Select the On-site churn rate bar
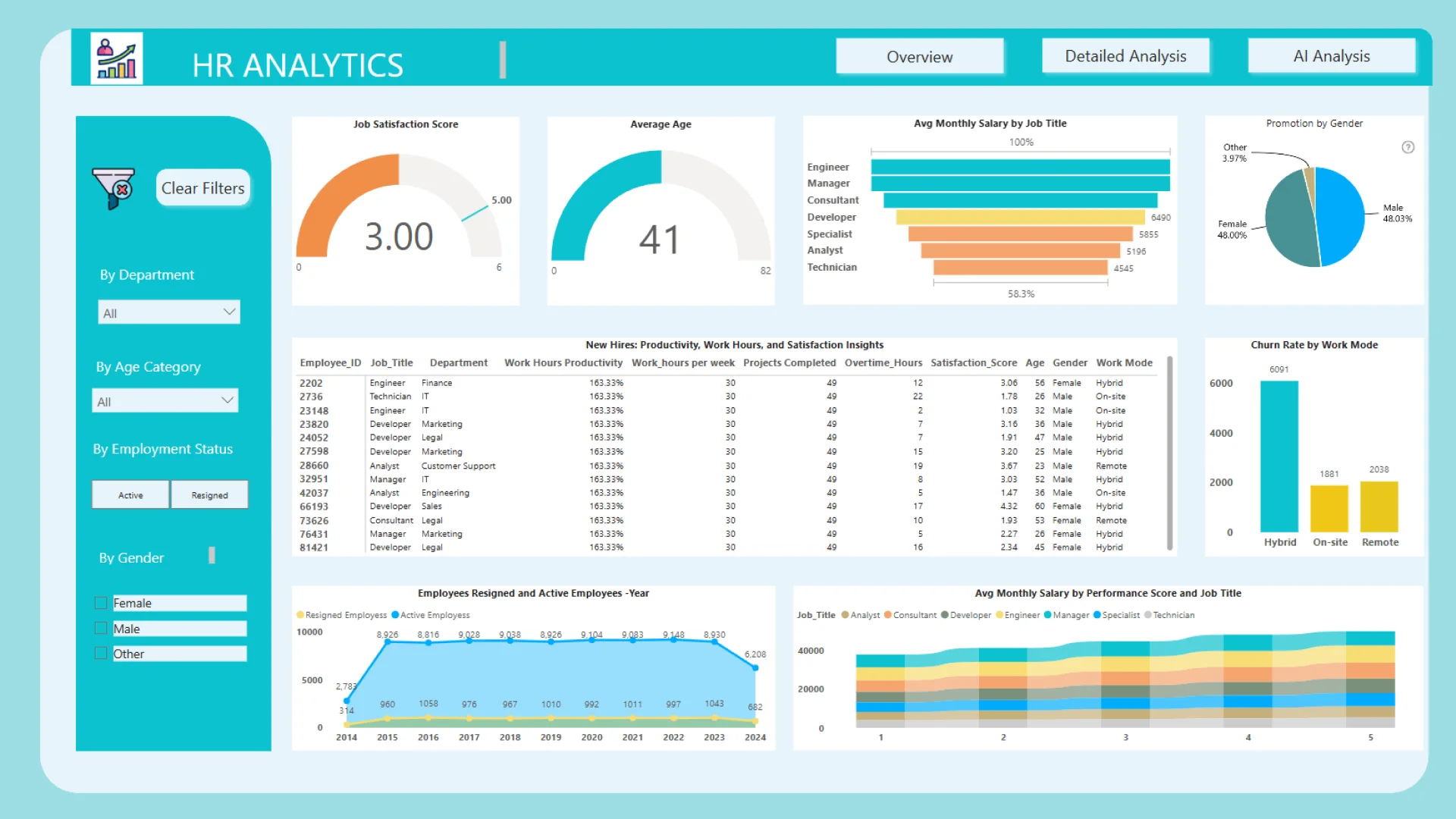1456x819 pixels. pyautogui.click(x=1329, y=509)
